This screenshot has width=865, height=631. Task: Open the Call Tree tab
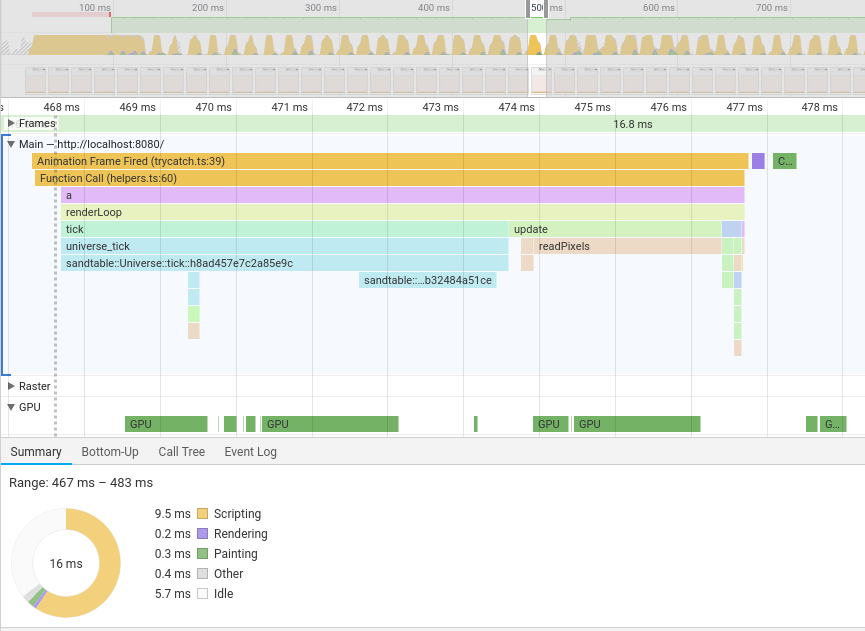181,452
